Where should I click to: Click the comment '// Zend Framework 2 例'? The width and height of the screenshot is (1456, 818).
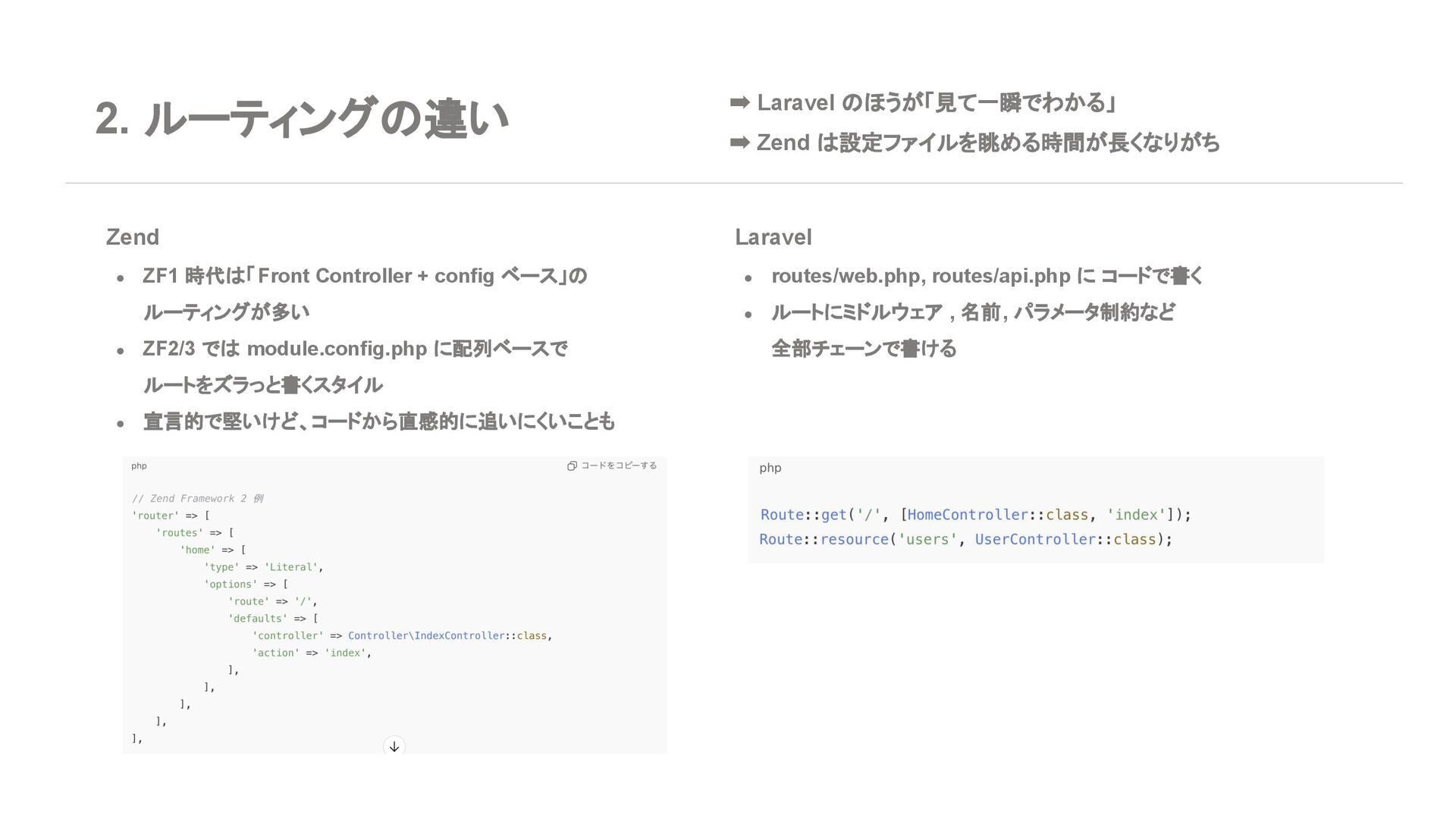[x=197, y=498]
